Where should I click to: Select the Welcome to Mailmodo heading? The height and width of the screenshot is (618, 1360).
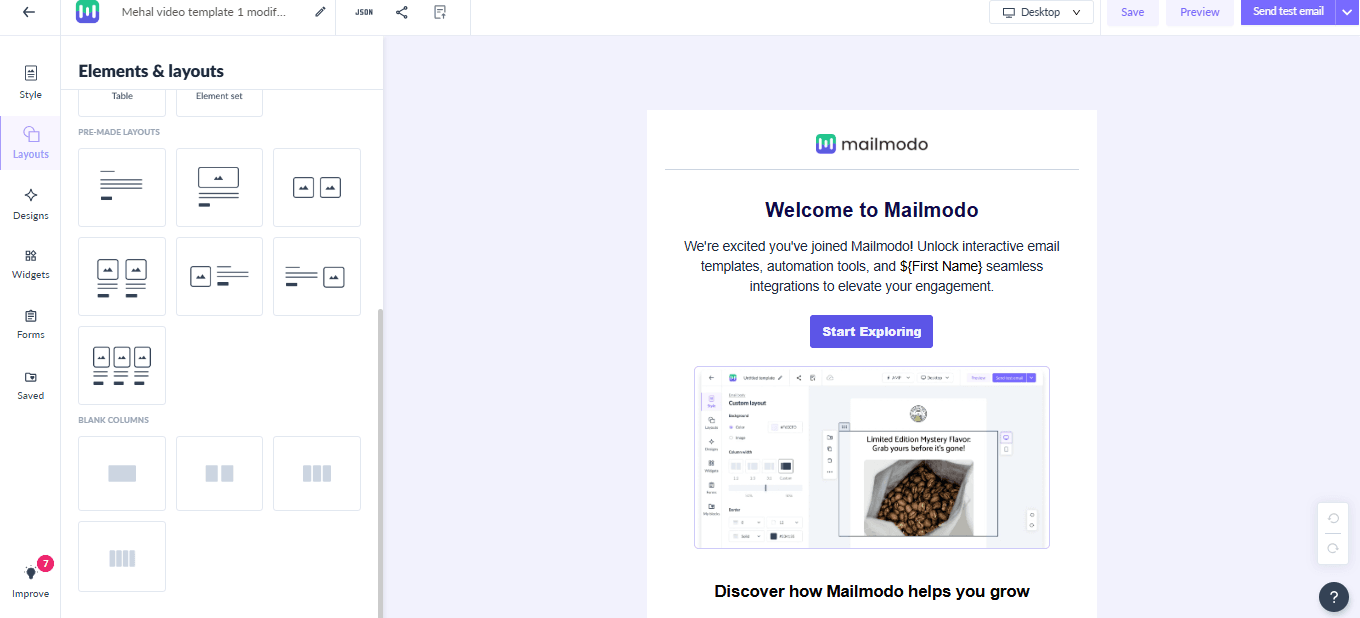click(x=872, y=210)
